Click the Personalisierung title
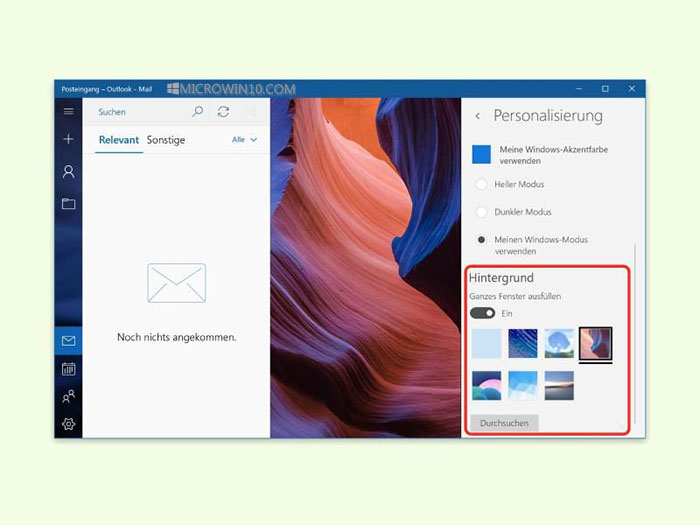The image size is (700, 525). tap(548, 116)
